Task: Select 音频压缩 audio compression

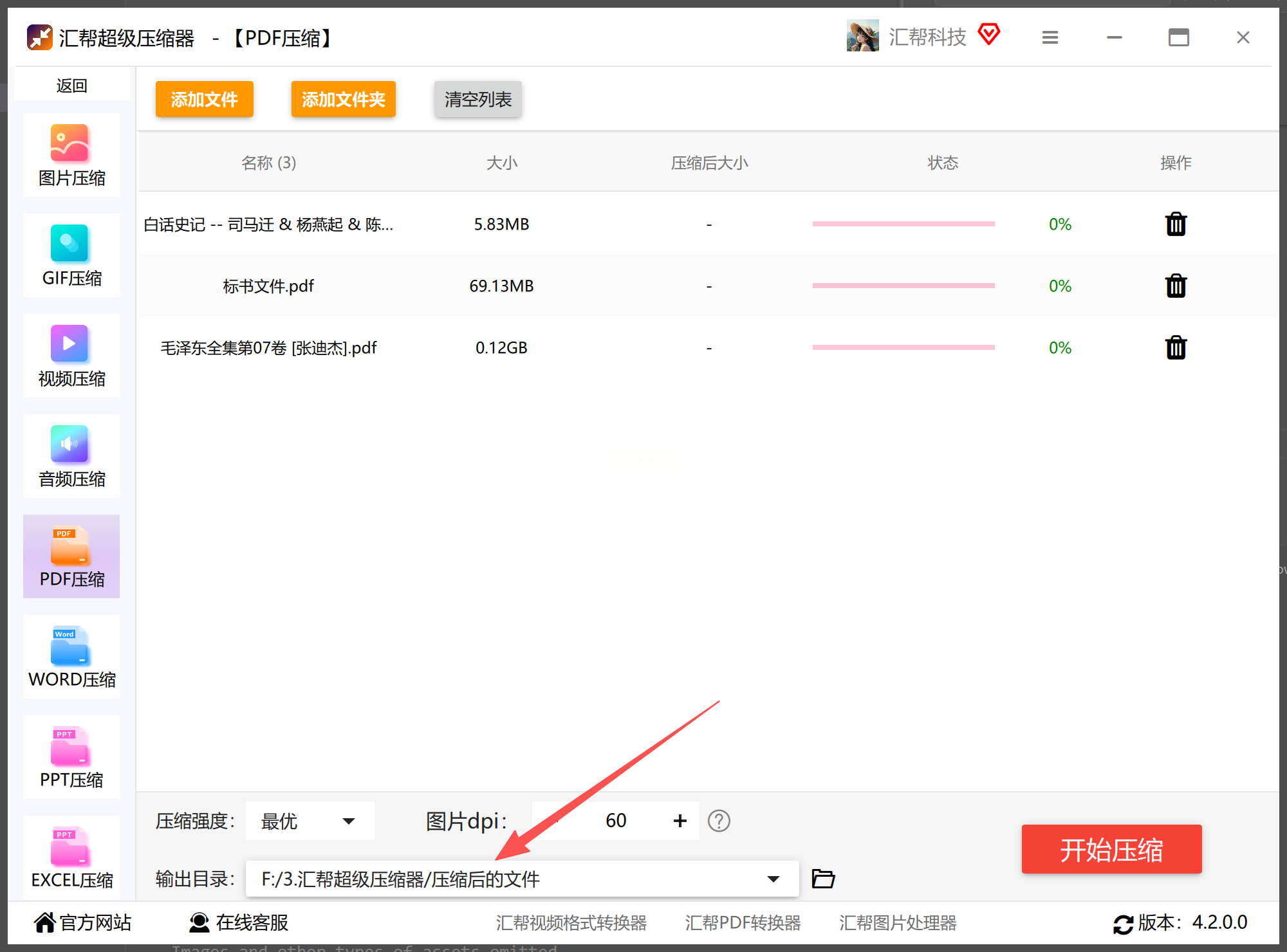Action: (x=71, y=456)
